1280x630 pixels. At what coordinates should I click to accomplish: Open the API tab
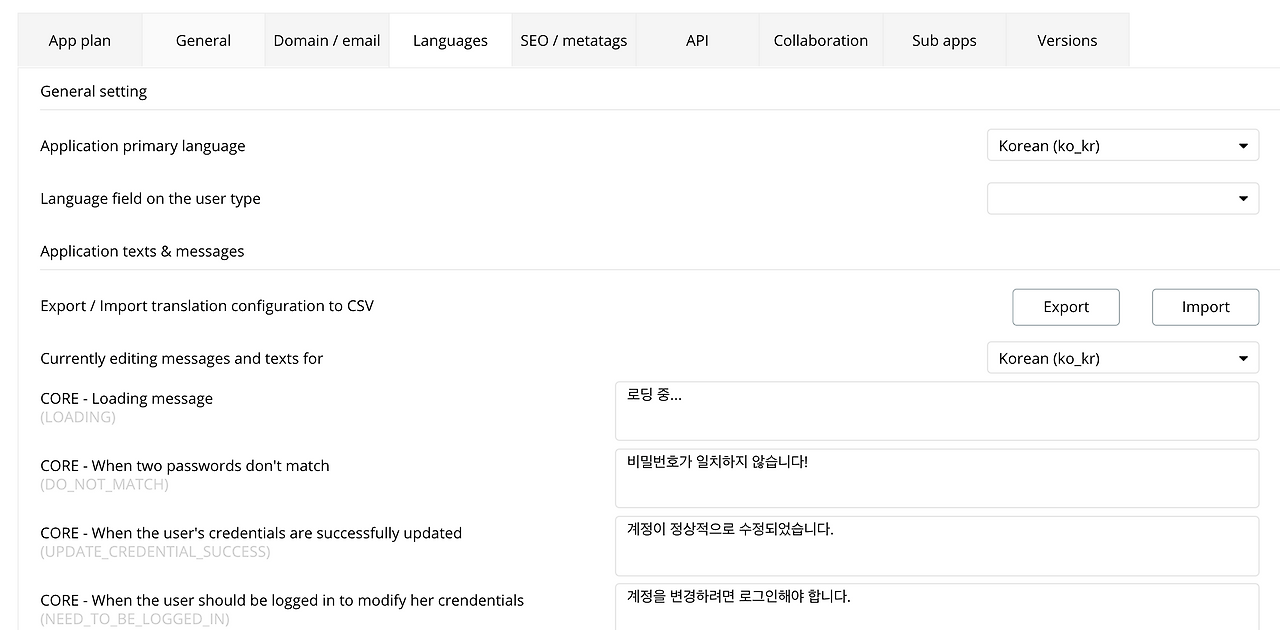point(697,40)
